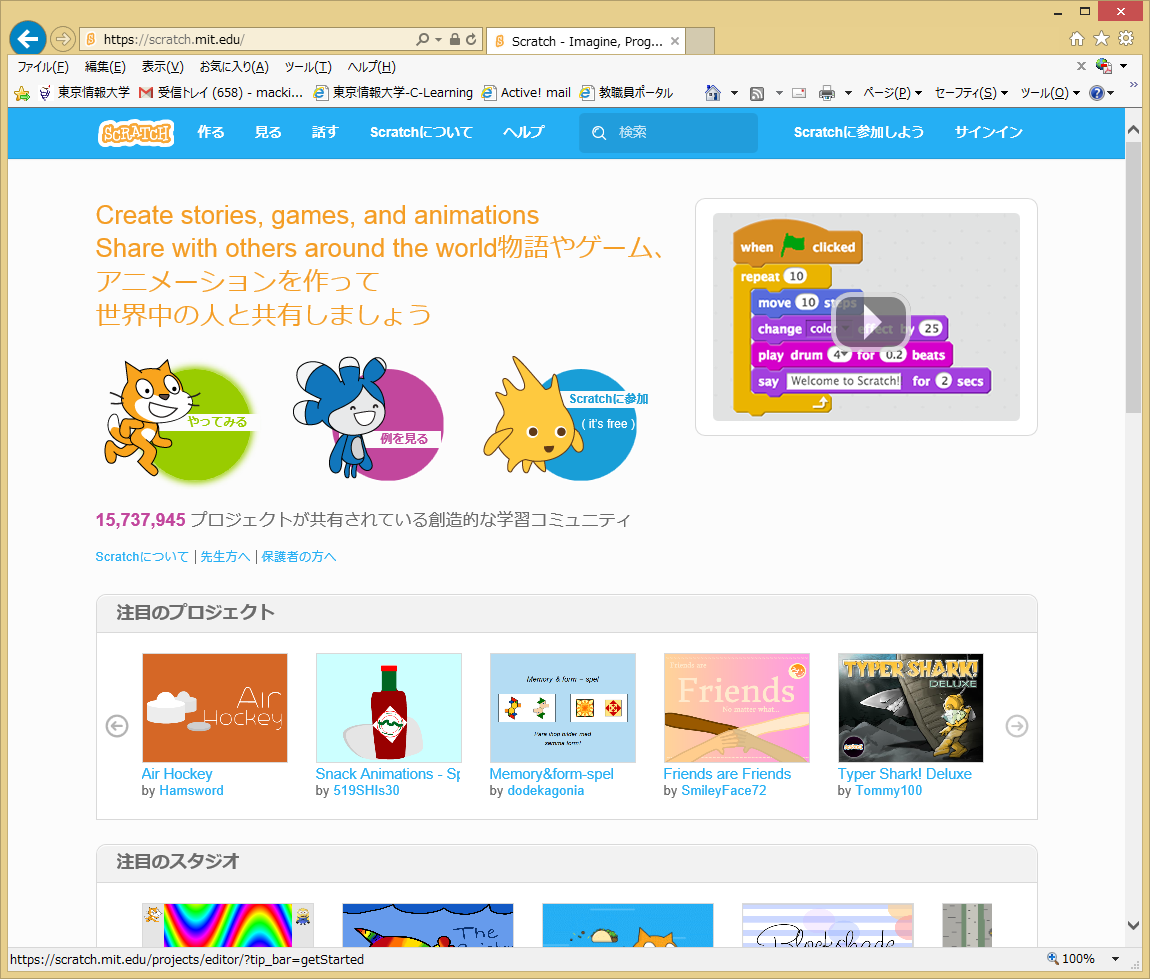Screen dimensions: 1150x979
Task: Click ヘルプ in Scratch navigation bar
Action: click(524, 133)
